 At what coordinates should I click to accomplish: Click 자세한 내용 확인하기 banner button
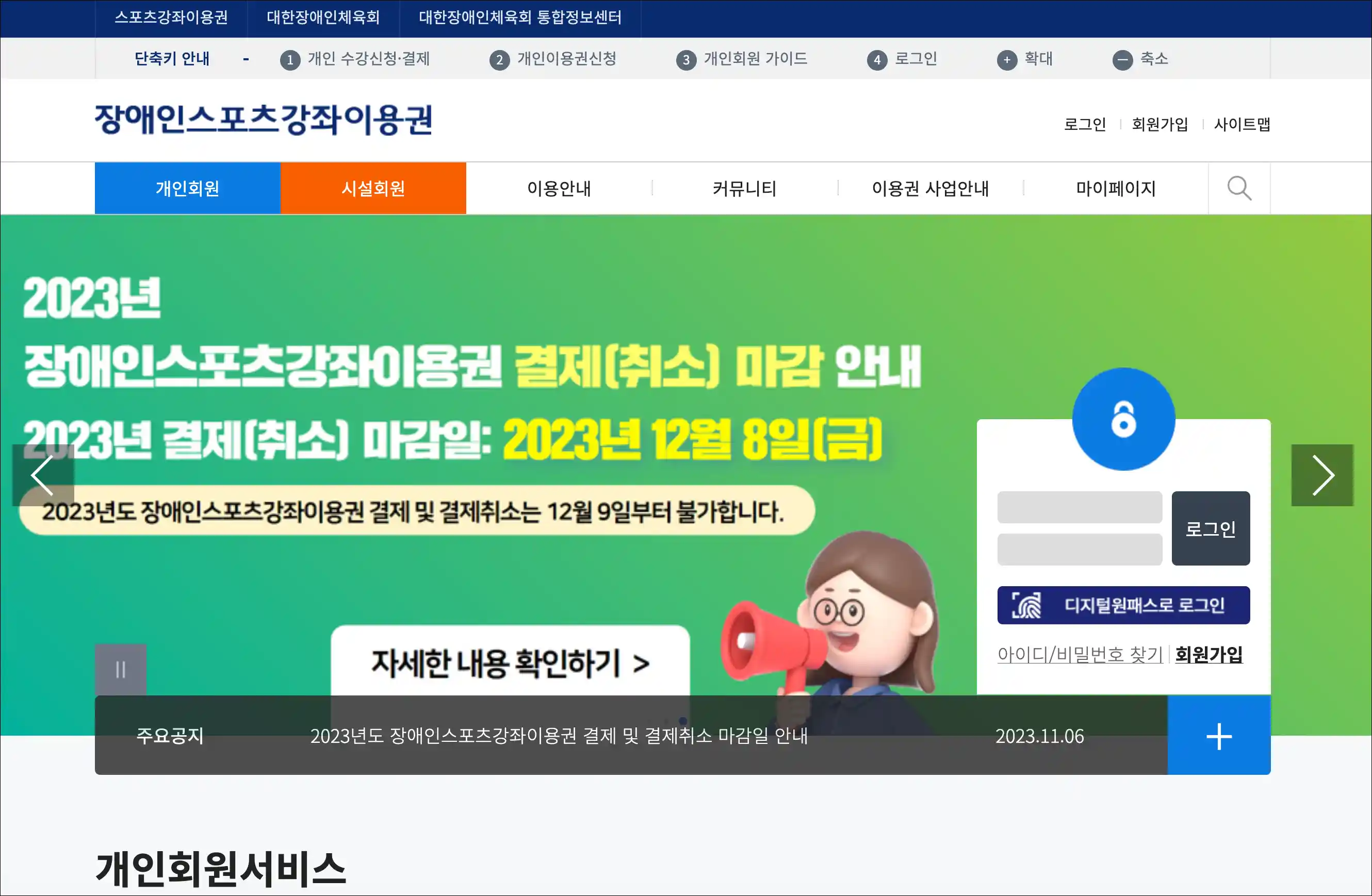[510, 661]
